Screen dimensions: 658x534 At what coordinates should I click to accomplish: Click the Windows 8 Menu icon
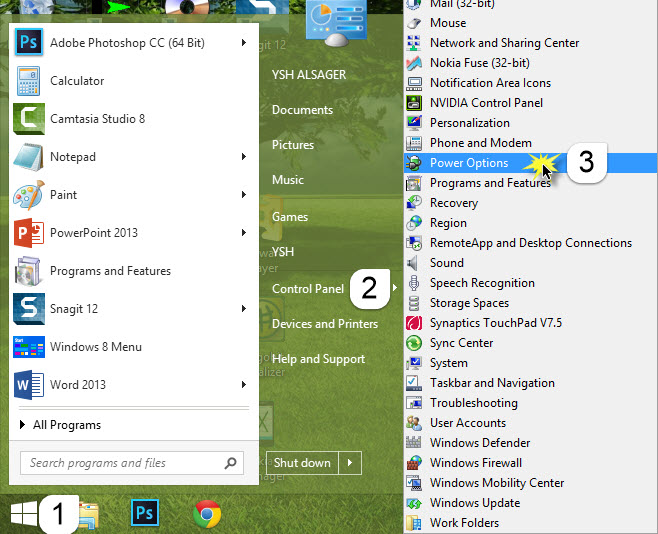(29, 347)
